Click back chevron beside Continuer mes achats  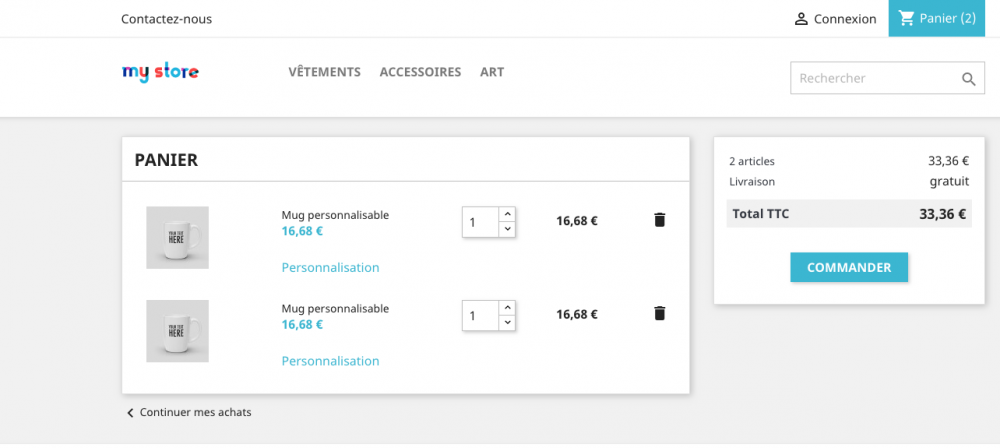[x=130, y=413]
